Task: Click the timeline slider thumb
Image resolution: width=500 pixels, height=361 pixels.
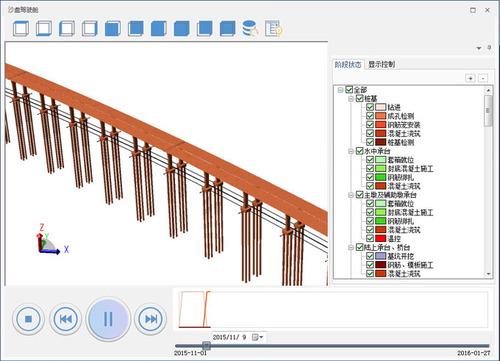Action: (206, 346)
